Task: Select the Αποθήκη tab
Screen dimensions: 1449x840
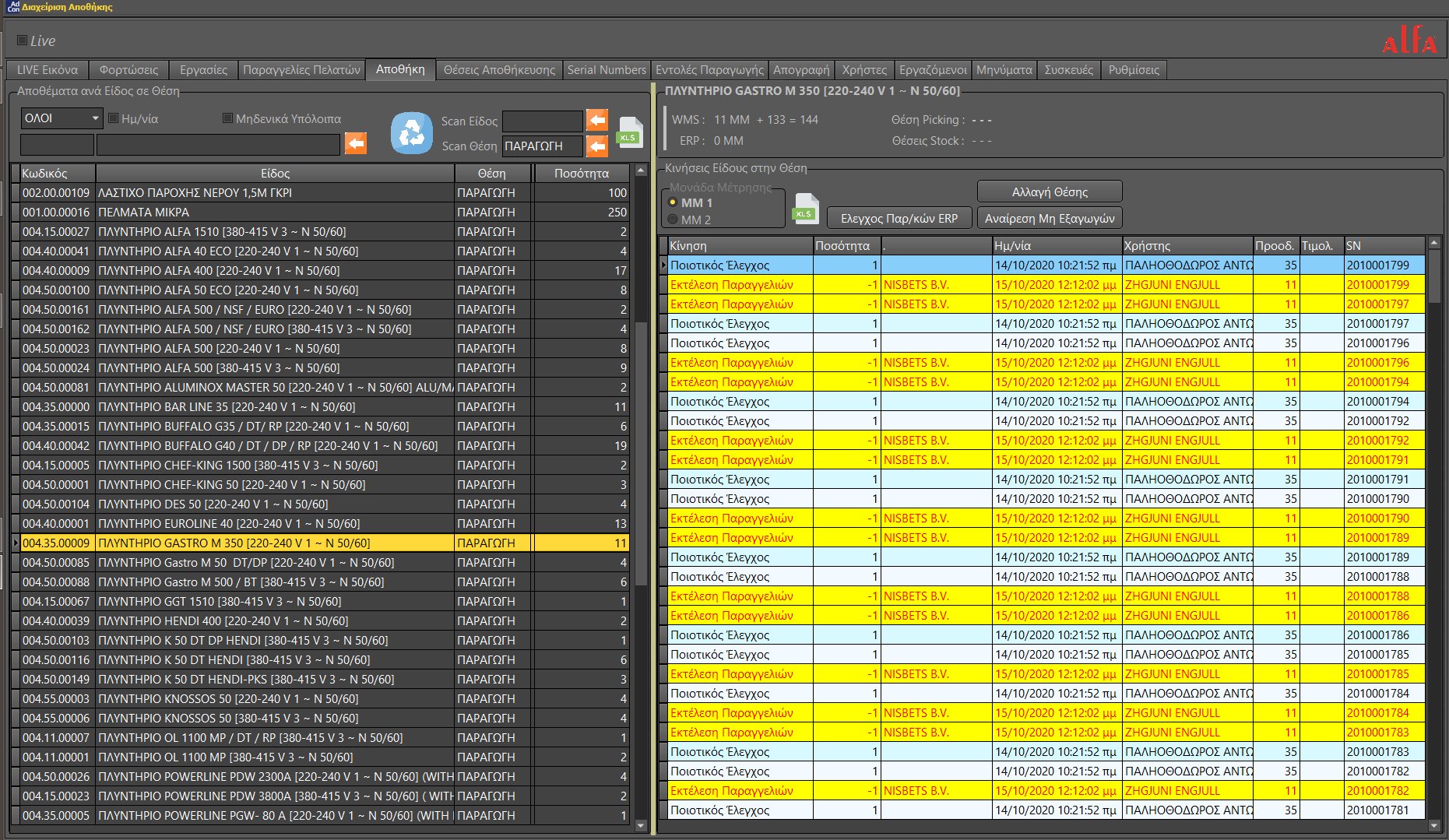Action: [x=400, y=69]
